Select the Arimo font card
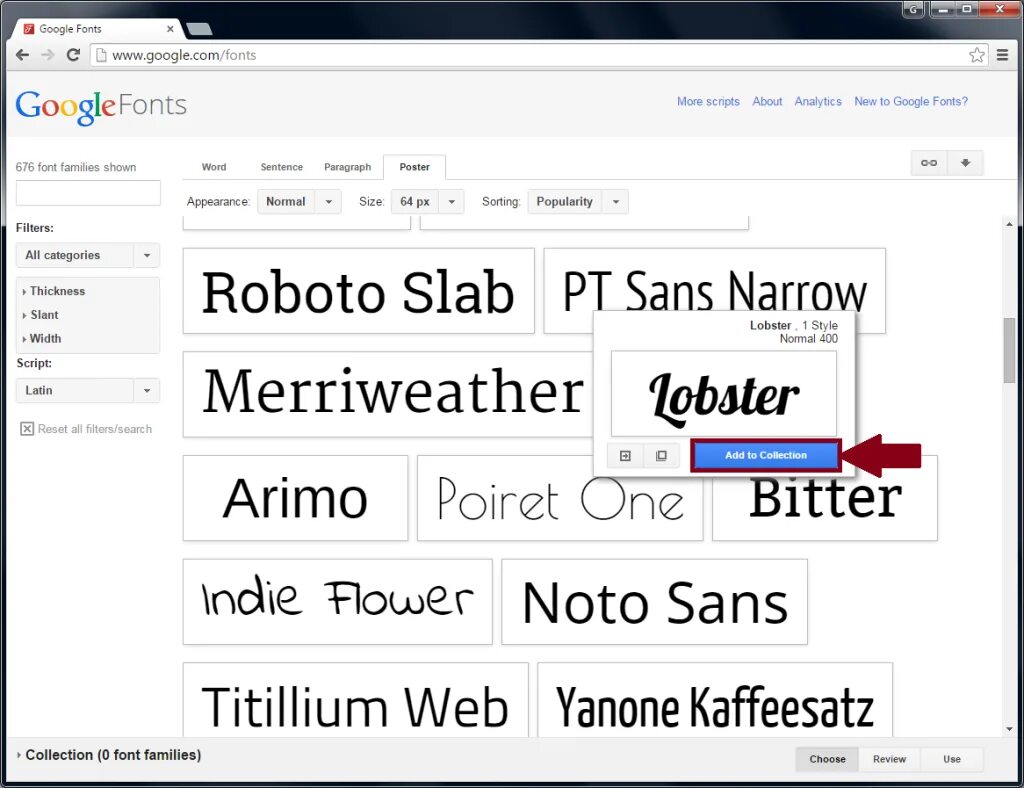1024x788 pixels. [295, 498]
